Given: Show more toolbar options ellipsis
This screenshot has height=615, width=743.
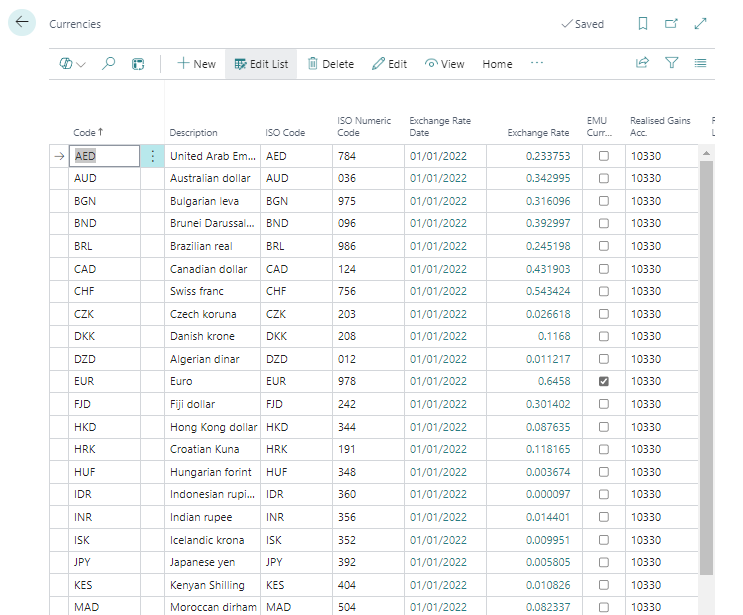Looking at the screenshot, I should (x=537, y=63).
